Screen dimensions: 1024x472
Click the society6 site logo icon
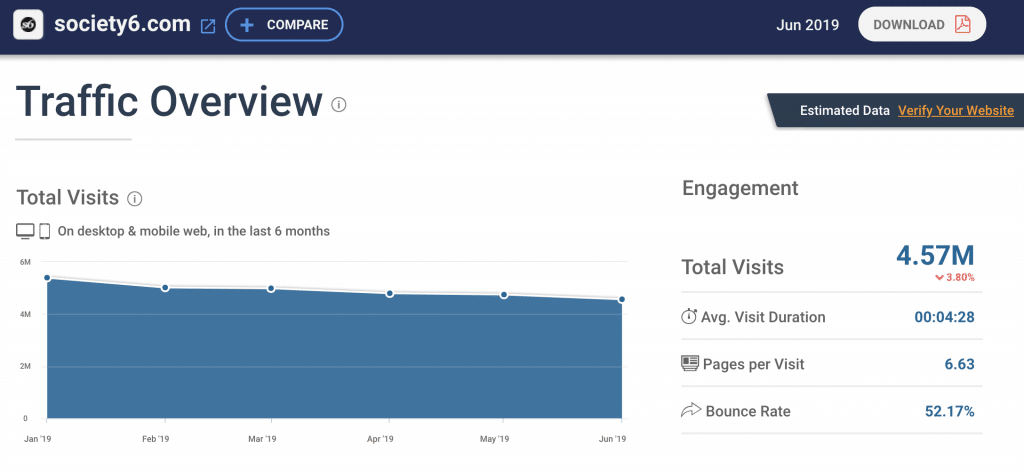point(29,25)
